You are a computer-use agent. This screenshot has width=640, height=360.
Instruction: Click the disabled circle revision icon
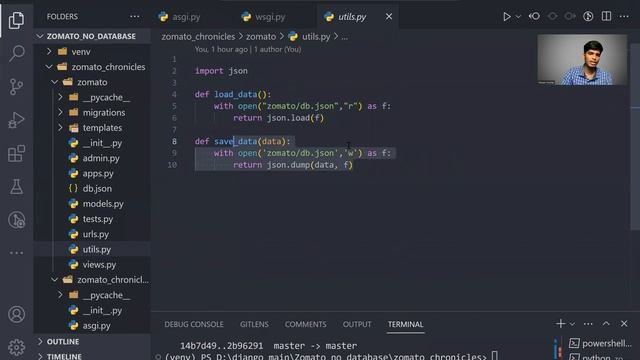point(552,16)
